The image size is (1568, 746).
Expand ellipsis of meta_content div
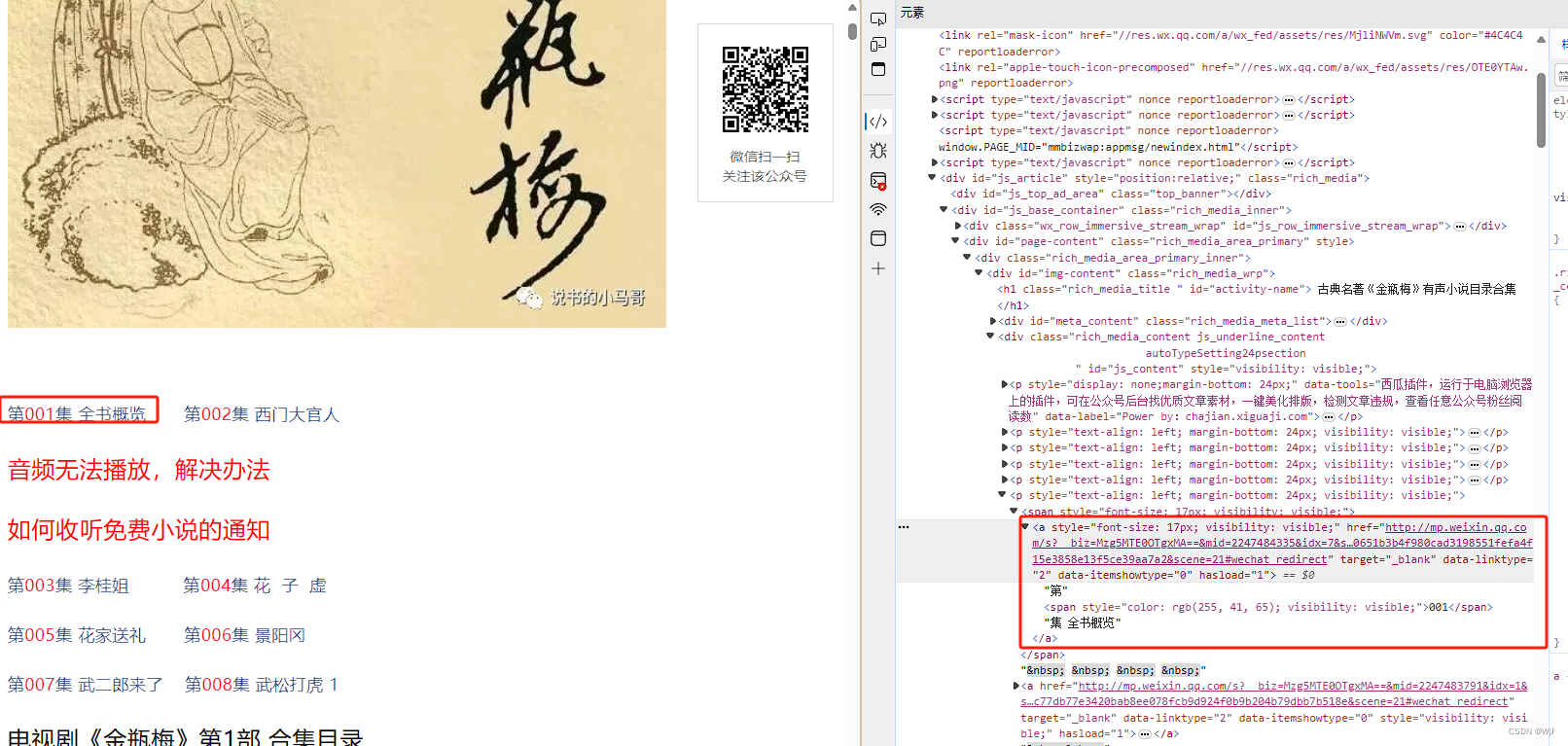1340,322
